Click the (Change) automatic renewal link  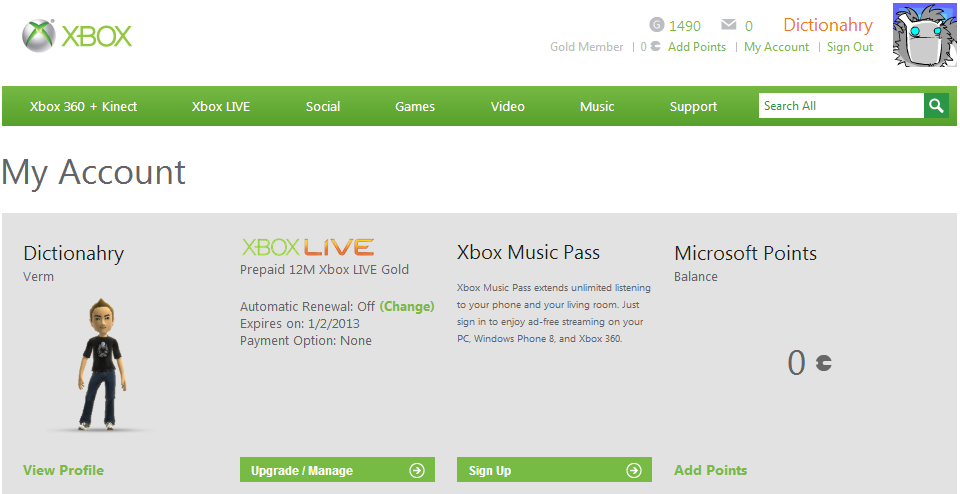click(x=407, y=307)
